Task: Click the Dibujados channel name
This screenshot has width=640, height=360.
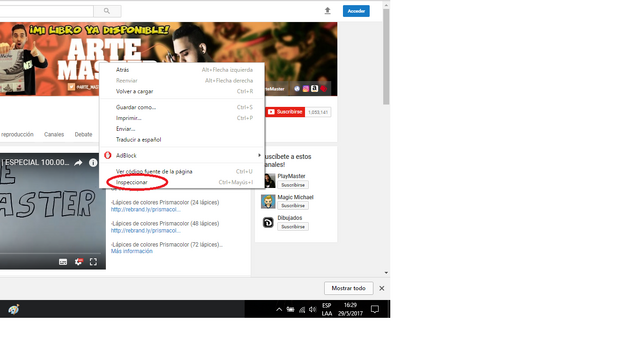Action: pos(290,218)
